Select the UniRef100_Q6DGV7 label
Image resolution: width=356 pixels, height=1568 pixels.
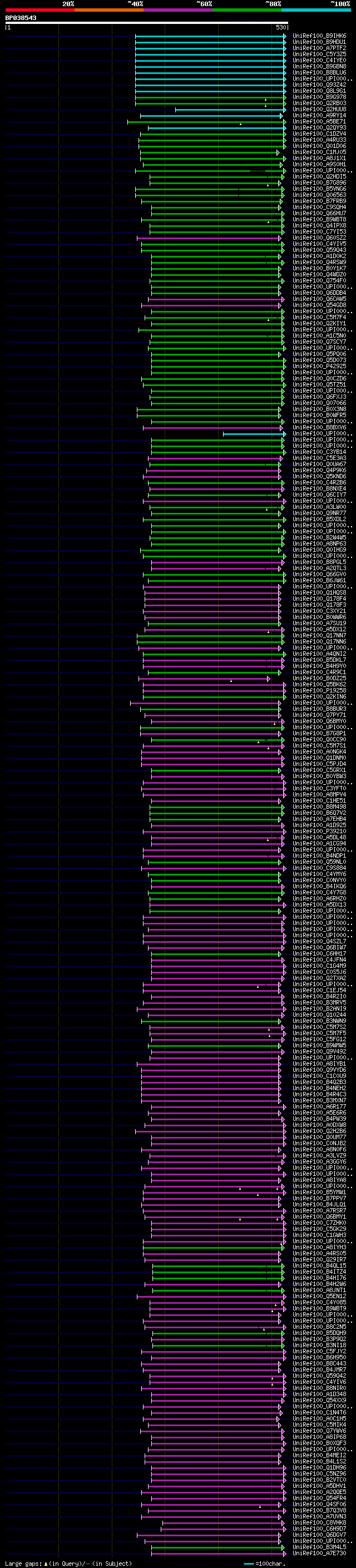(319, 1535)
